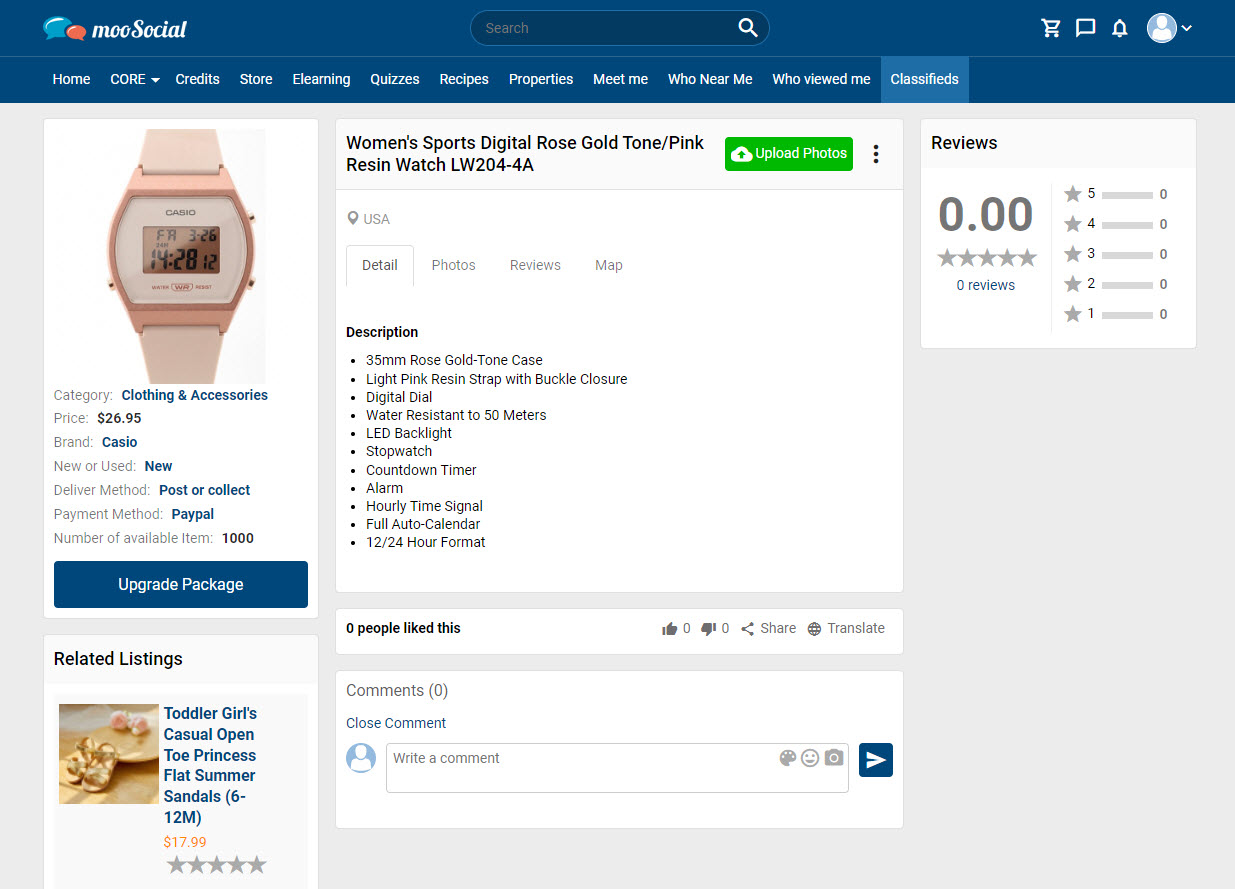Click the thumbs-down dislike icon

coord(709,629)
